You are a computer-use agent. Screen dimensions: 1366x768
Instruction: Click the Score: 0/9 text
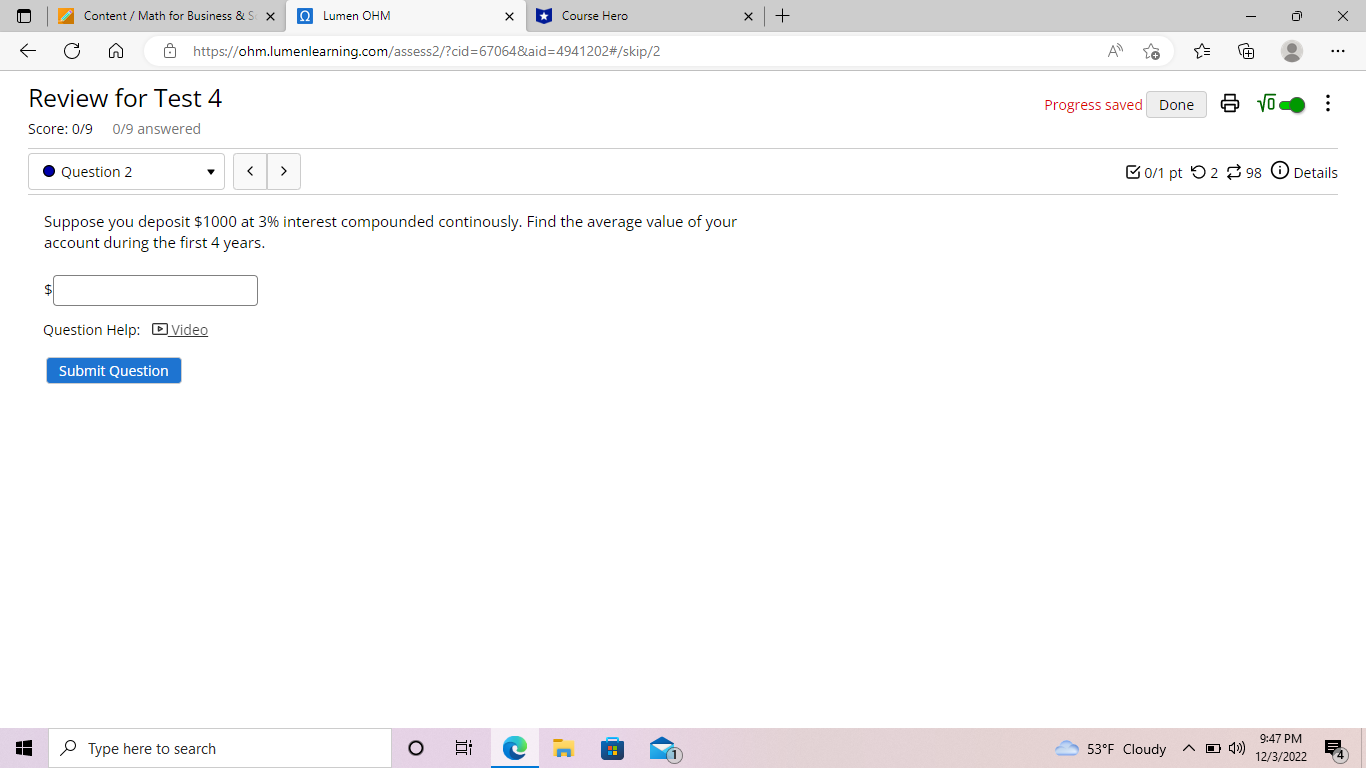click(60, 129)
